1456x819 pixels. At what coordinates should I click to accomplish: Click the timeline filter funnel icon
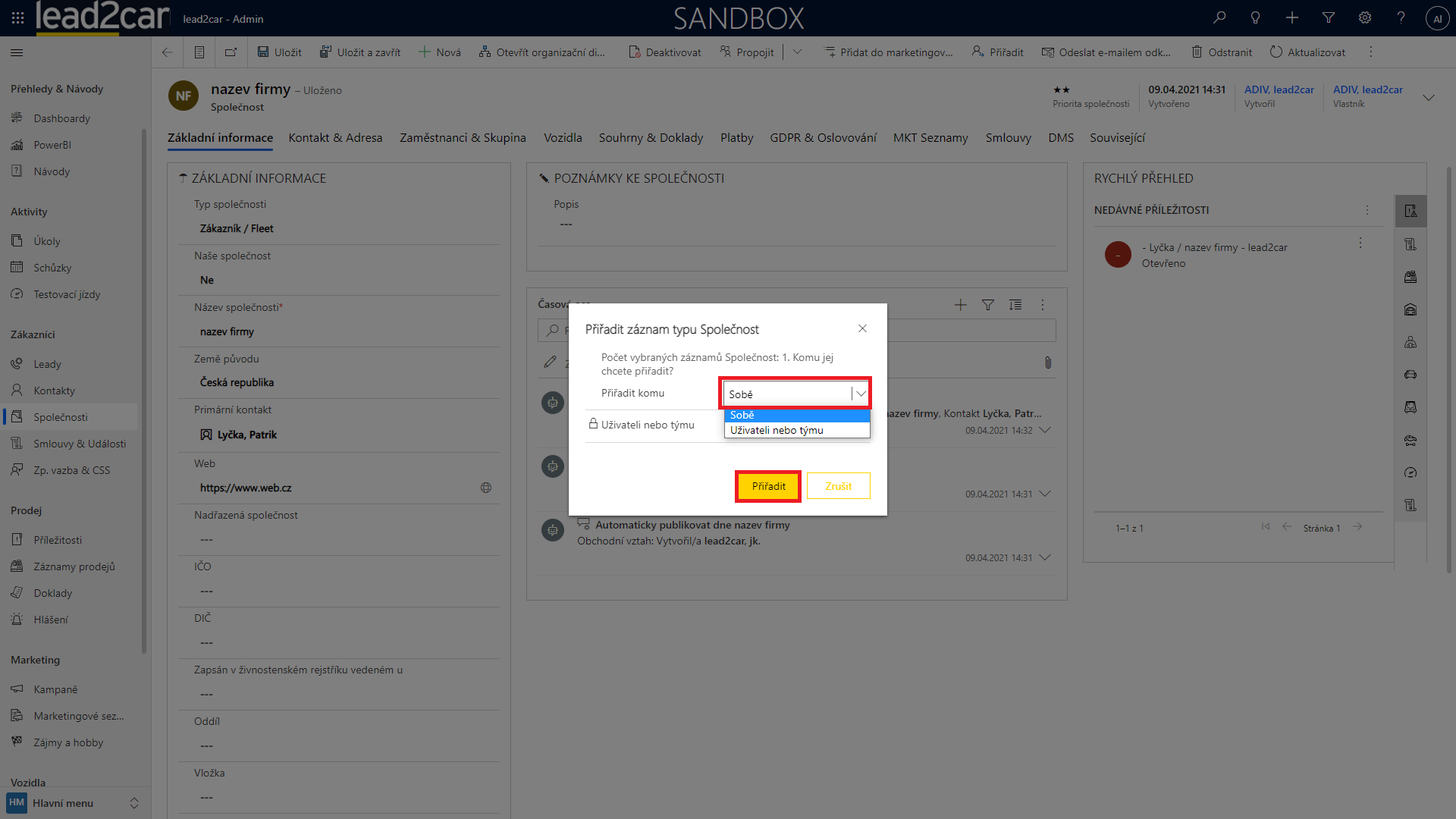[987, 305]
